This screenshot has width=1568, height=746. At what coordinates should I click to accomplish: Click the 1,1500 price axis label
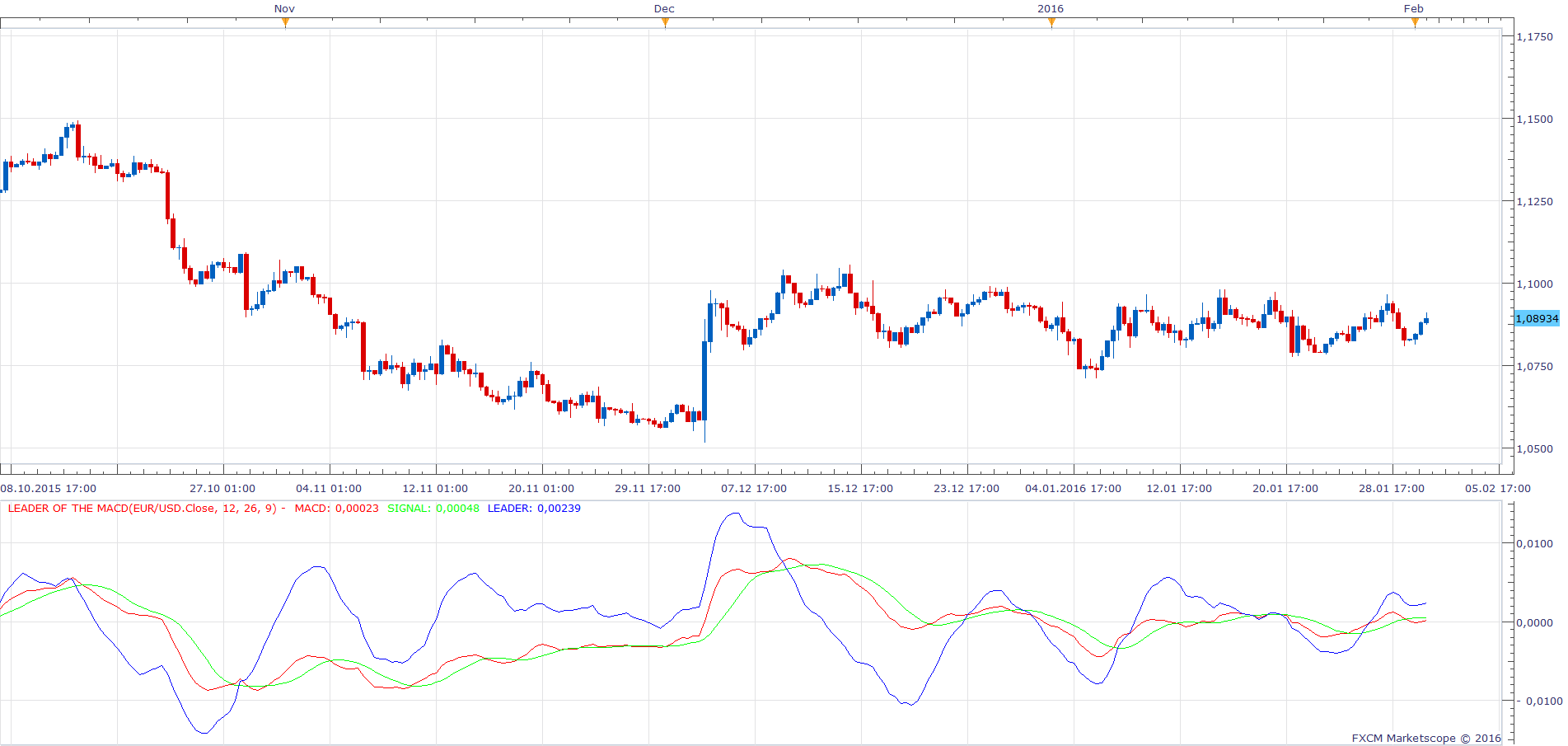tap(1535, 119)
